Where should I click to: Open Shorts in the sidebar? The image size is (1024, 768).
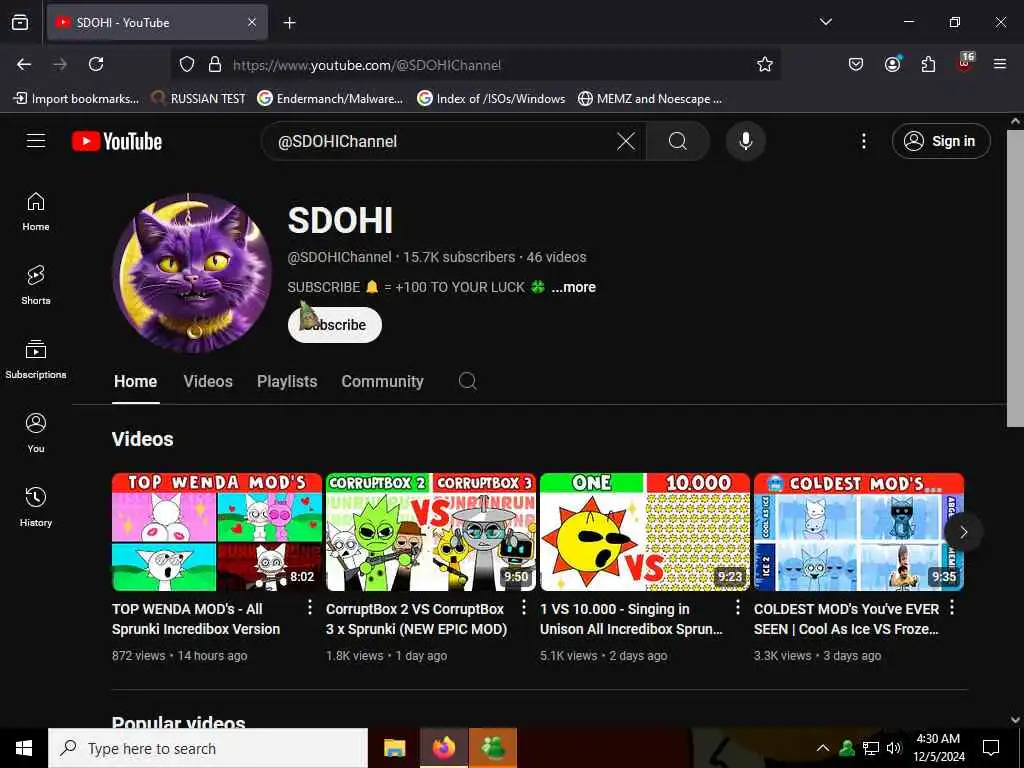36,285
